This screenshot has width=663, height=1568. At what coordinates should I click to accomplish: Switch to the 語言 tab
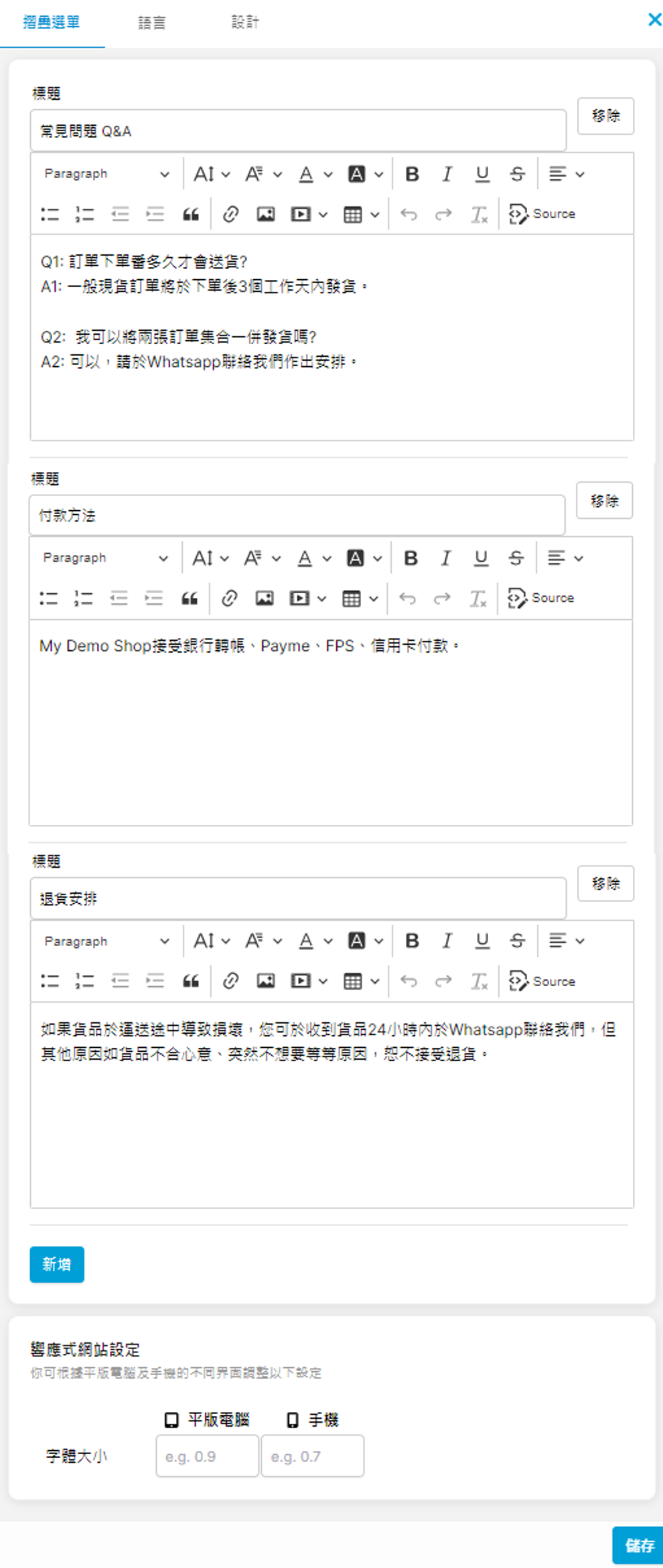[151, 23]
